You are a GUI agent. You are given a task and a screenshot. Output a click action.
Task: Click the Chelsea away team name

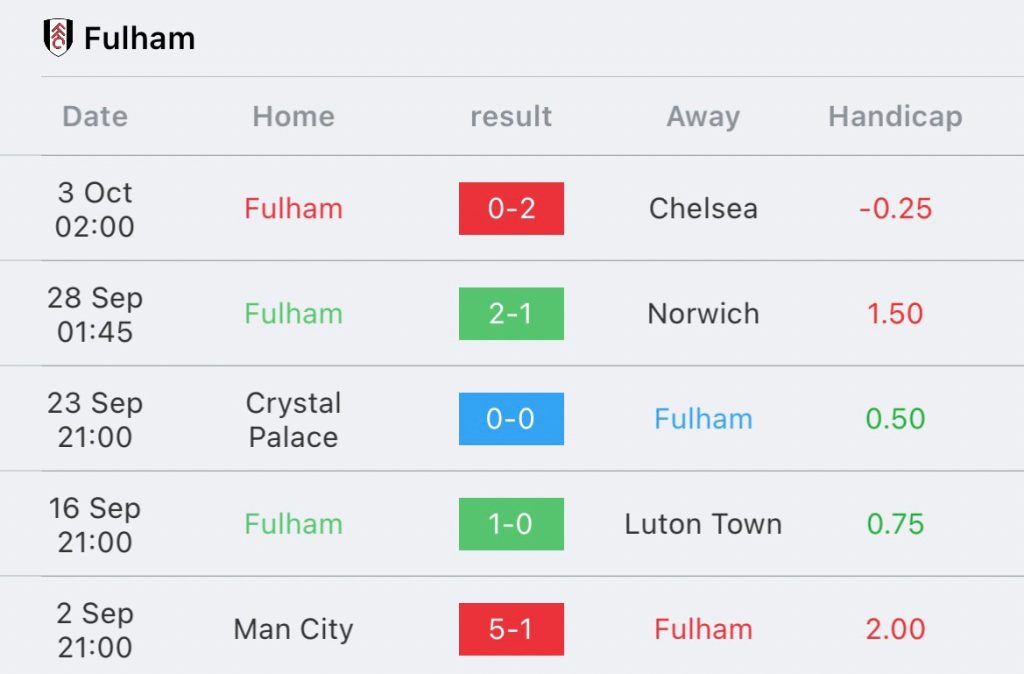click(703, 209)
